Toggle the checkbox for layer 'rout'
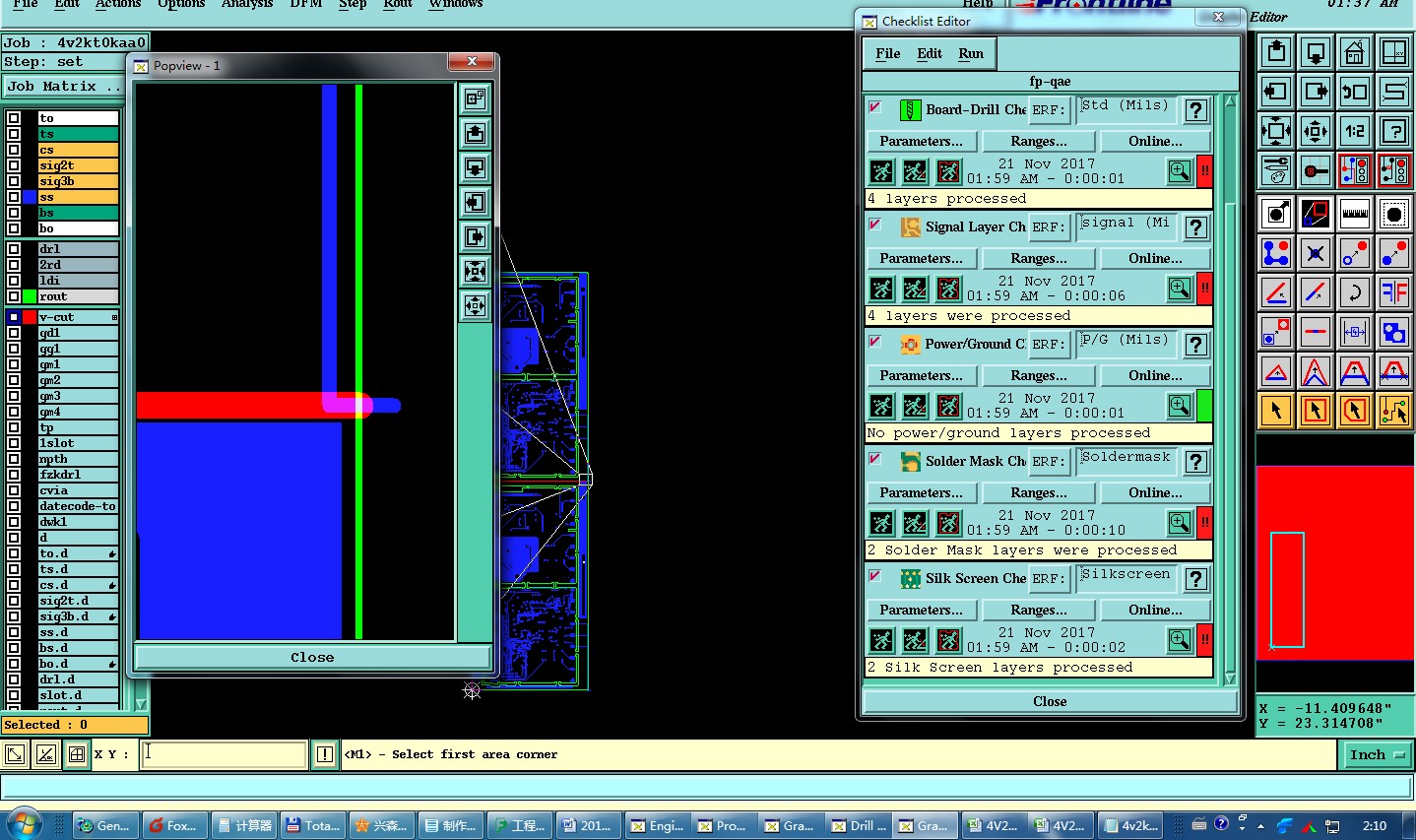 (14, 296)
